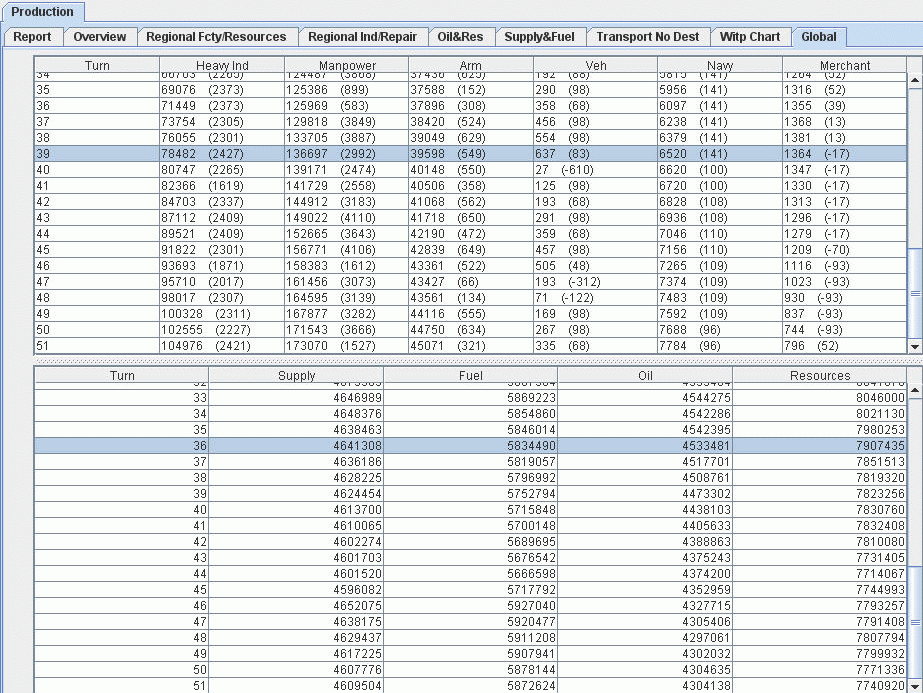Screen dimensions: 923x693
Task: Click the Resources column header
Action: (820, 375)
